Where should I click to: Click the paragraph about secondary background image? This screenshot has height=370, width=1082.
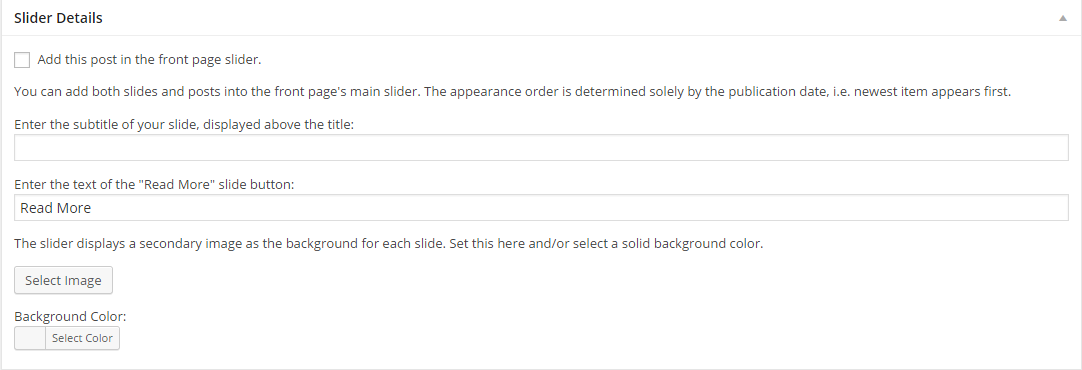[x=388, y=244]
